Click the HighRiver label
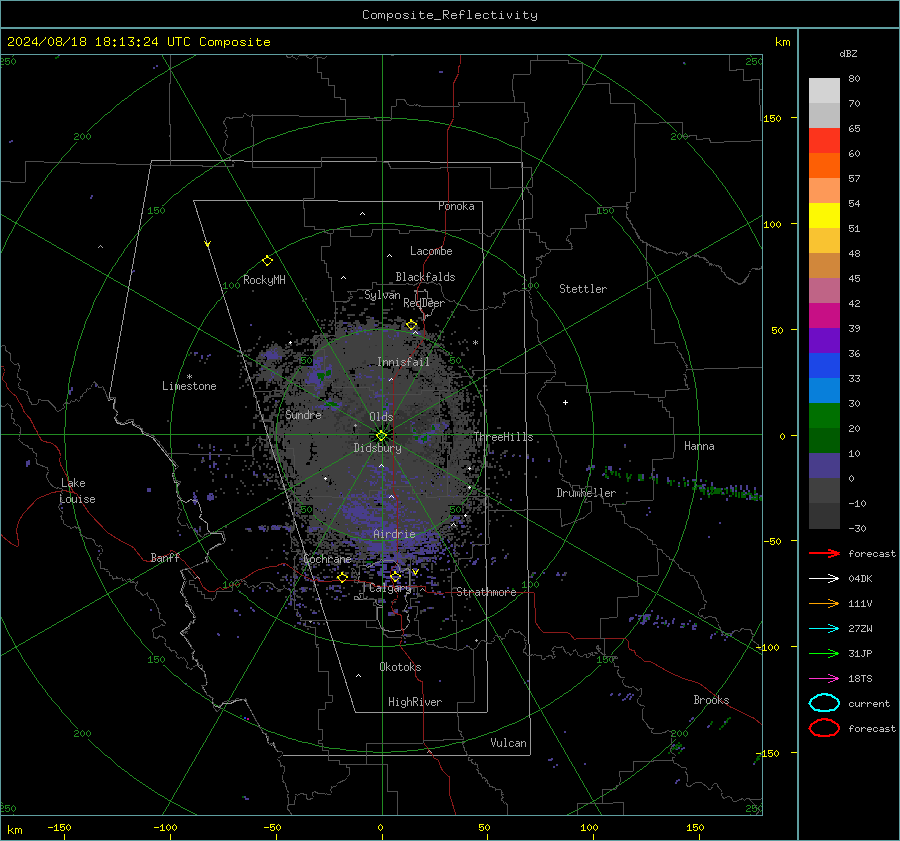Screen dimensions: 900x841 (x=415, y=702)
